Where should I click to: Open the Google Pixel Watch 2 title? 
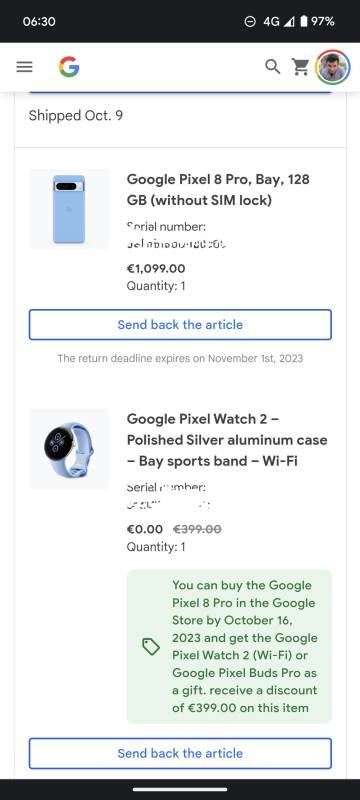pos(227,440)
